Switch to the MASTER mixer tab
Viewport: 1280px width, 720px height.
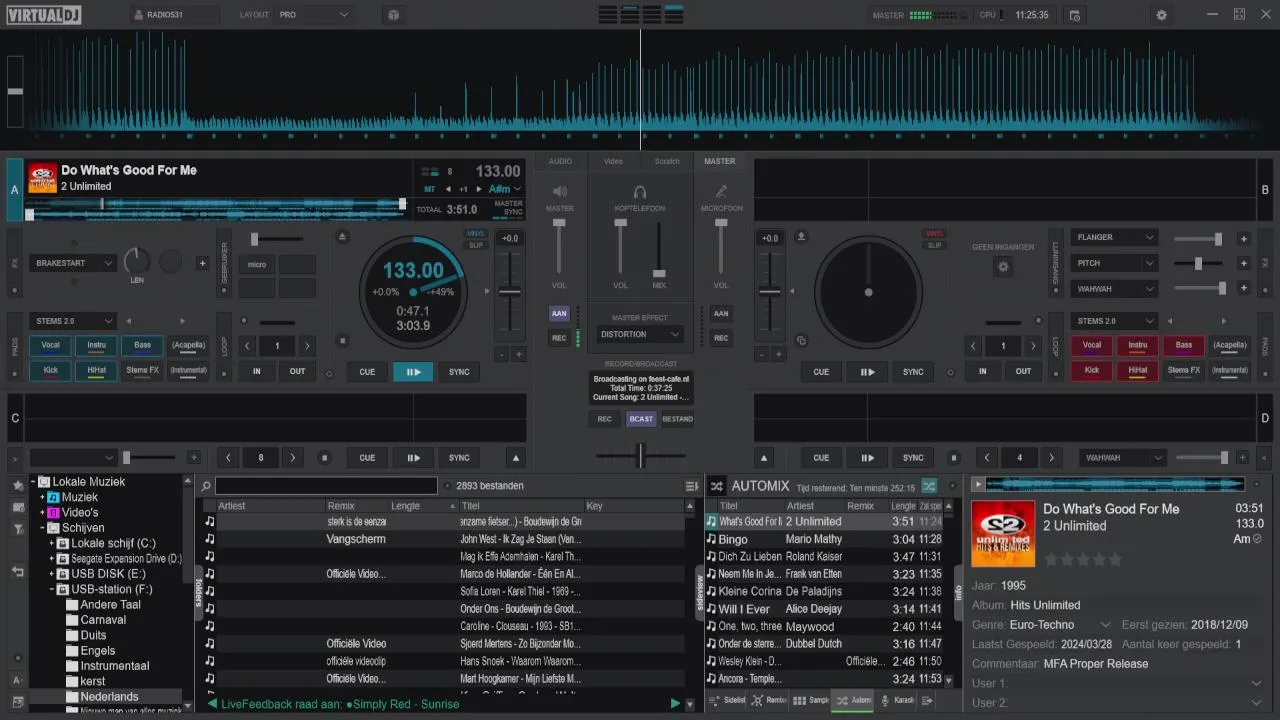(x=720, y=161)
